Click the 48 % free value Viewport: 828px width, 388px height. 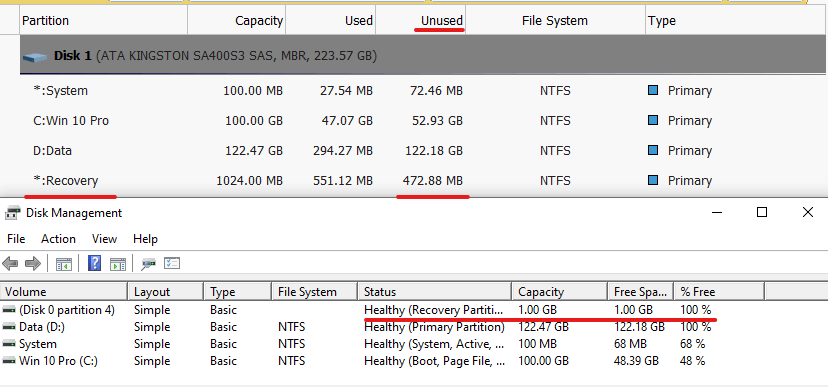point(693,361)
